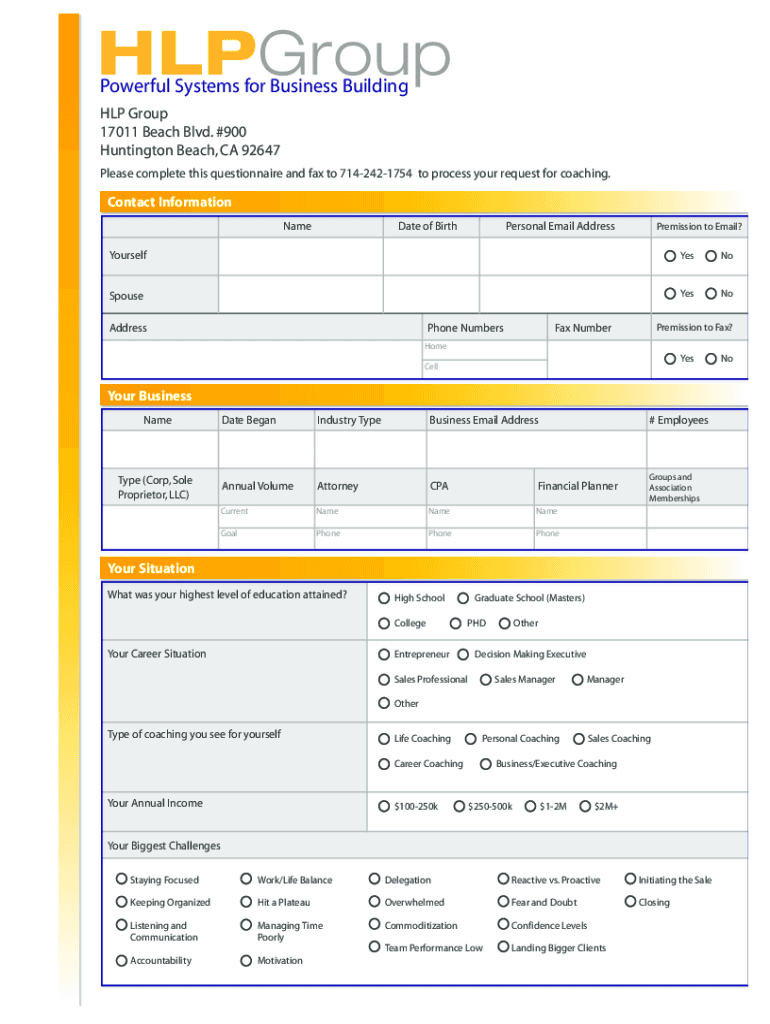Pick Sales Manager career option

pos(484,679)
